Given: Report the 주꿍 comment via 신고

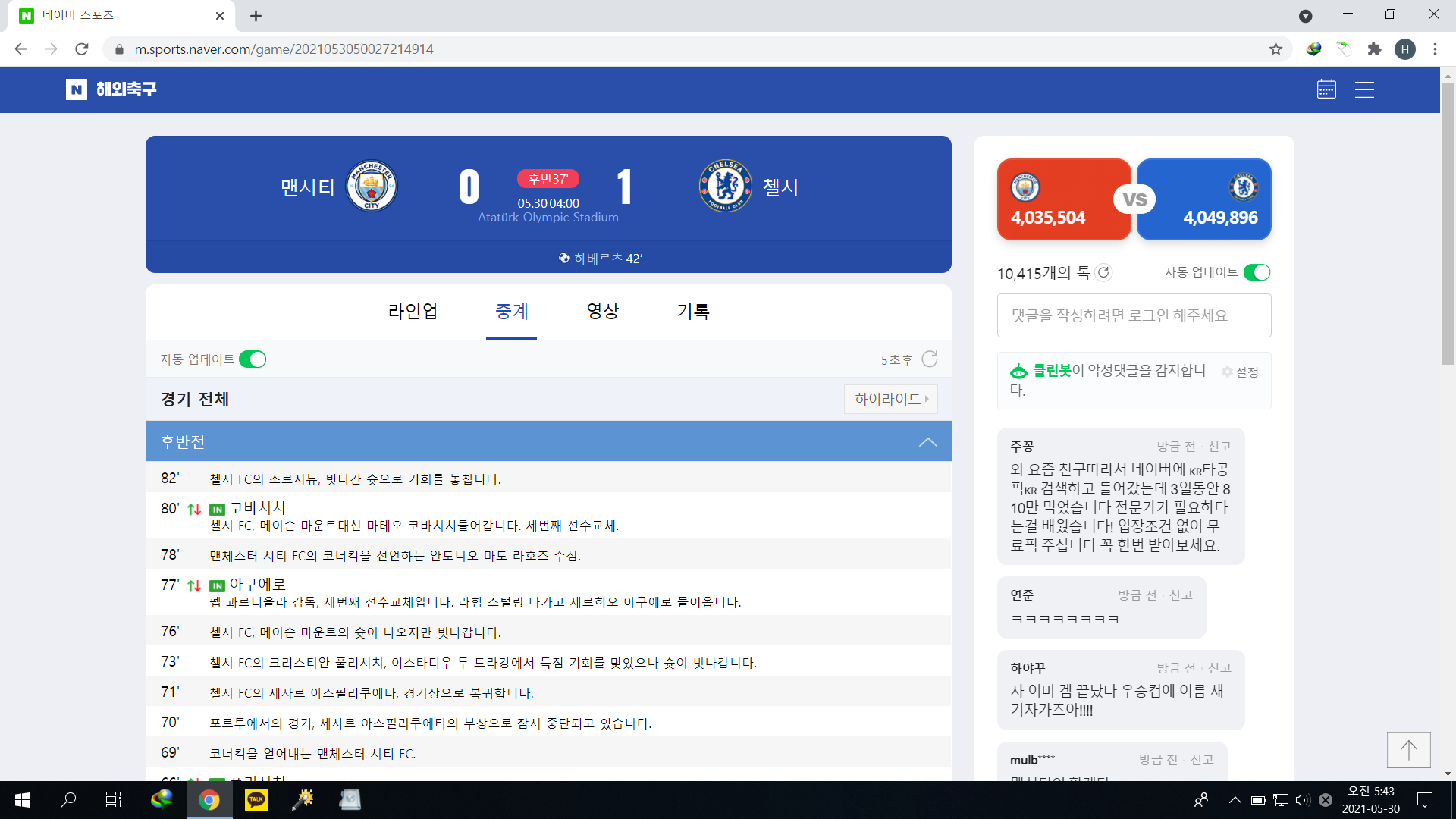Looking at the screenshot, I should (1219, 447).
